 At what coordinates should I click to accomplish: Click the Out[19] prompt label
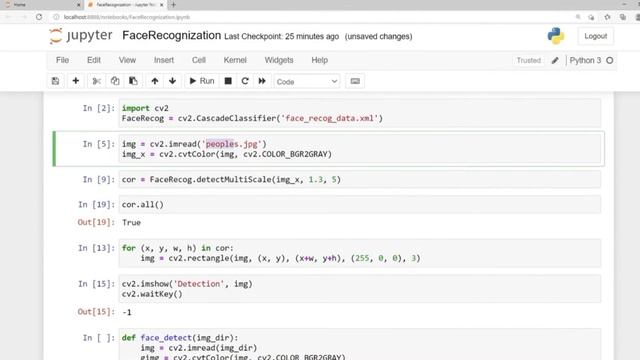[x=96, y=222]
